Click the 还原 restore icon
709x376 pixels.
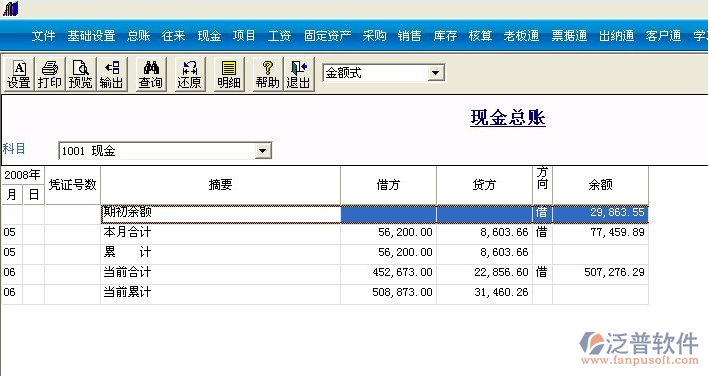tap(189, 75)
